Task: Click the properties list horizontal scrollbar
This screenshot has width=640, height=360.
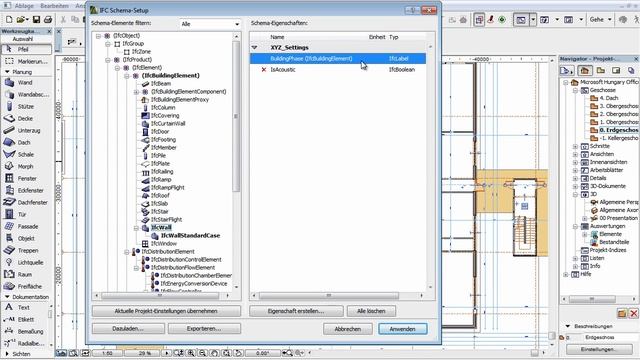Action: click(329, 296)
